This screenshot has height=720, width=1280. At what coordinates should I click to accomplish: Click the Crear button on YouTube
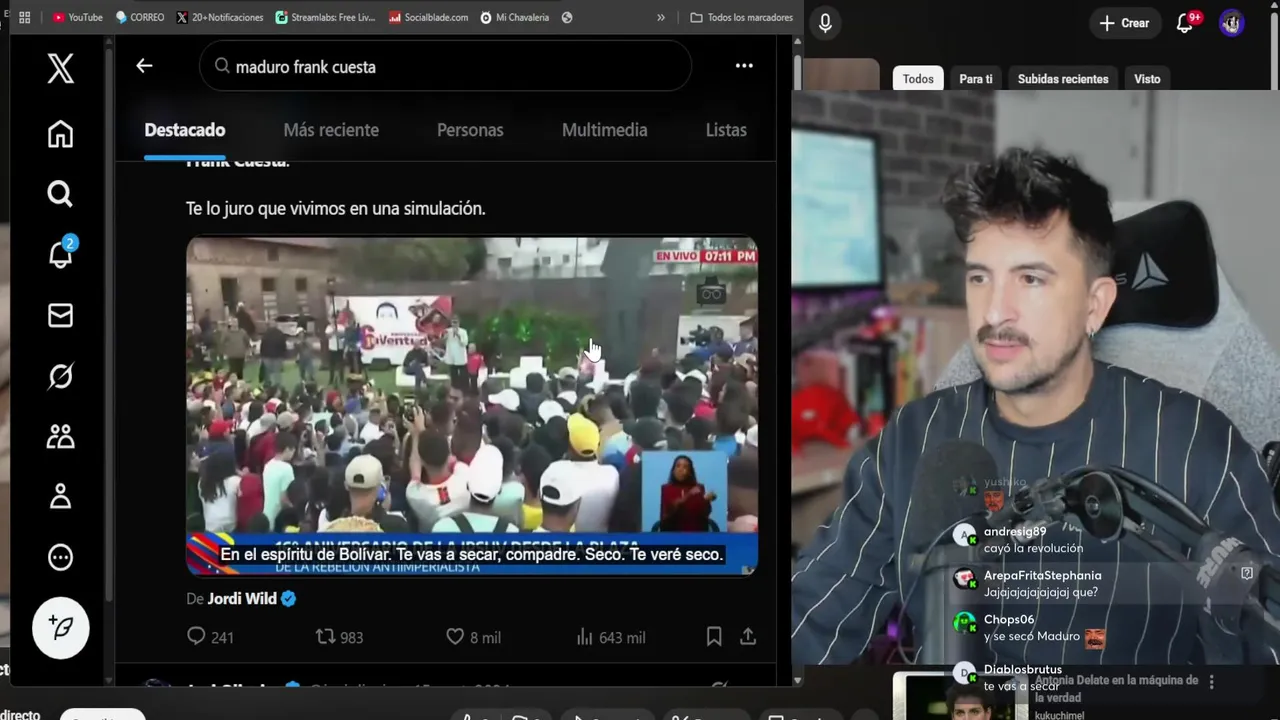1124,23
